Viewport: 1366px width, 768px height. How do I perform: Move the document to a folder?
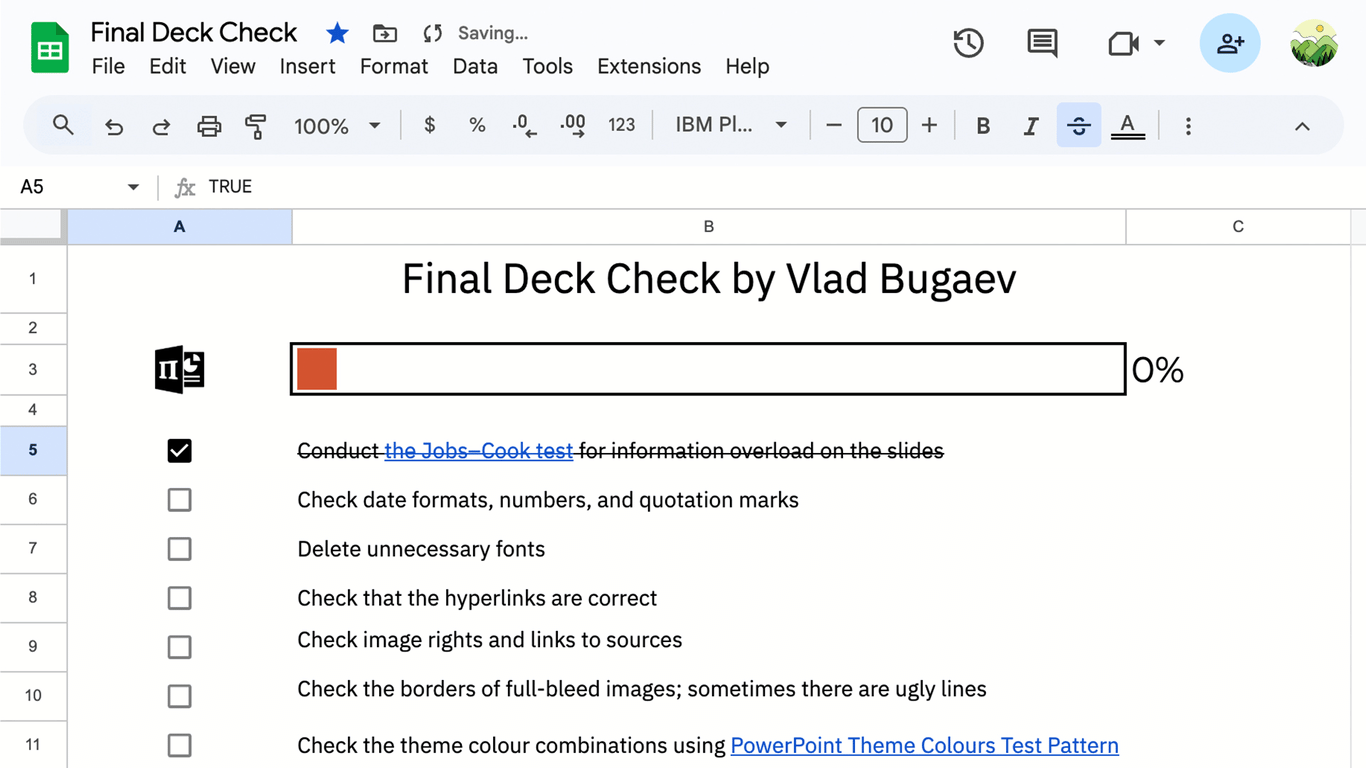385,34
